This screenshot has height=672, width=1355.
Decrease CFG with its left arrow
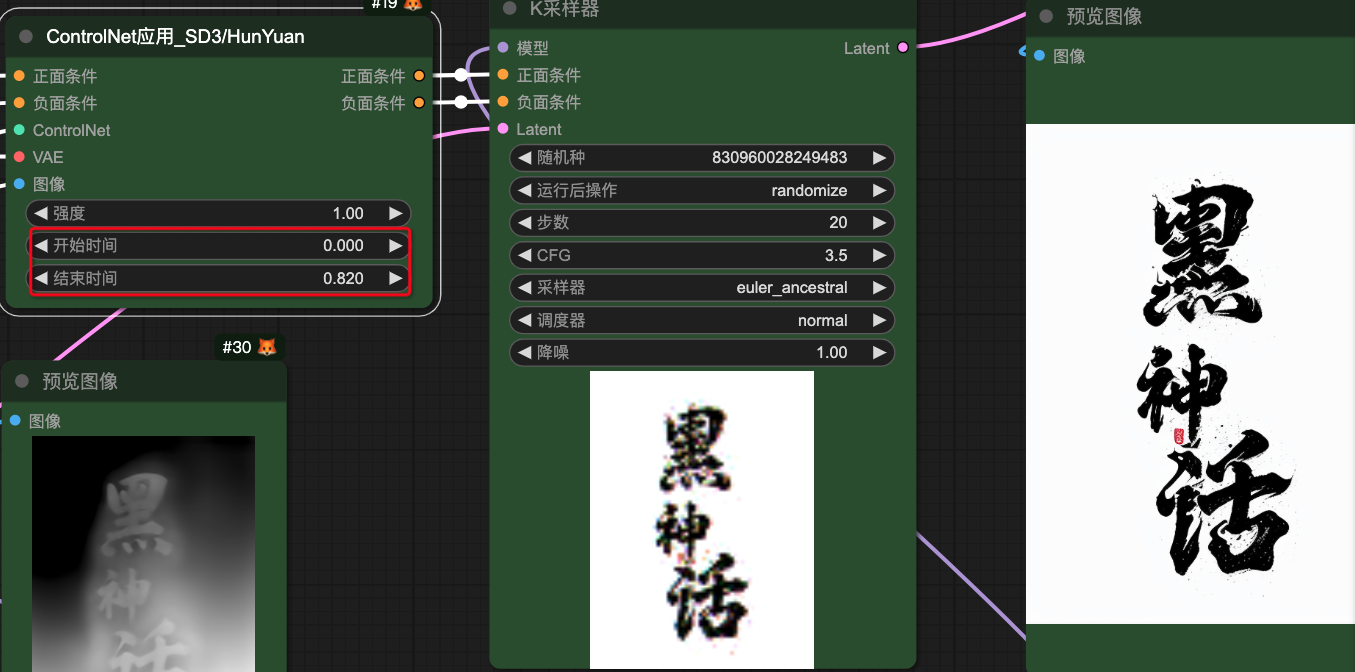pyautogui.click(x=524, y=255)
